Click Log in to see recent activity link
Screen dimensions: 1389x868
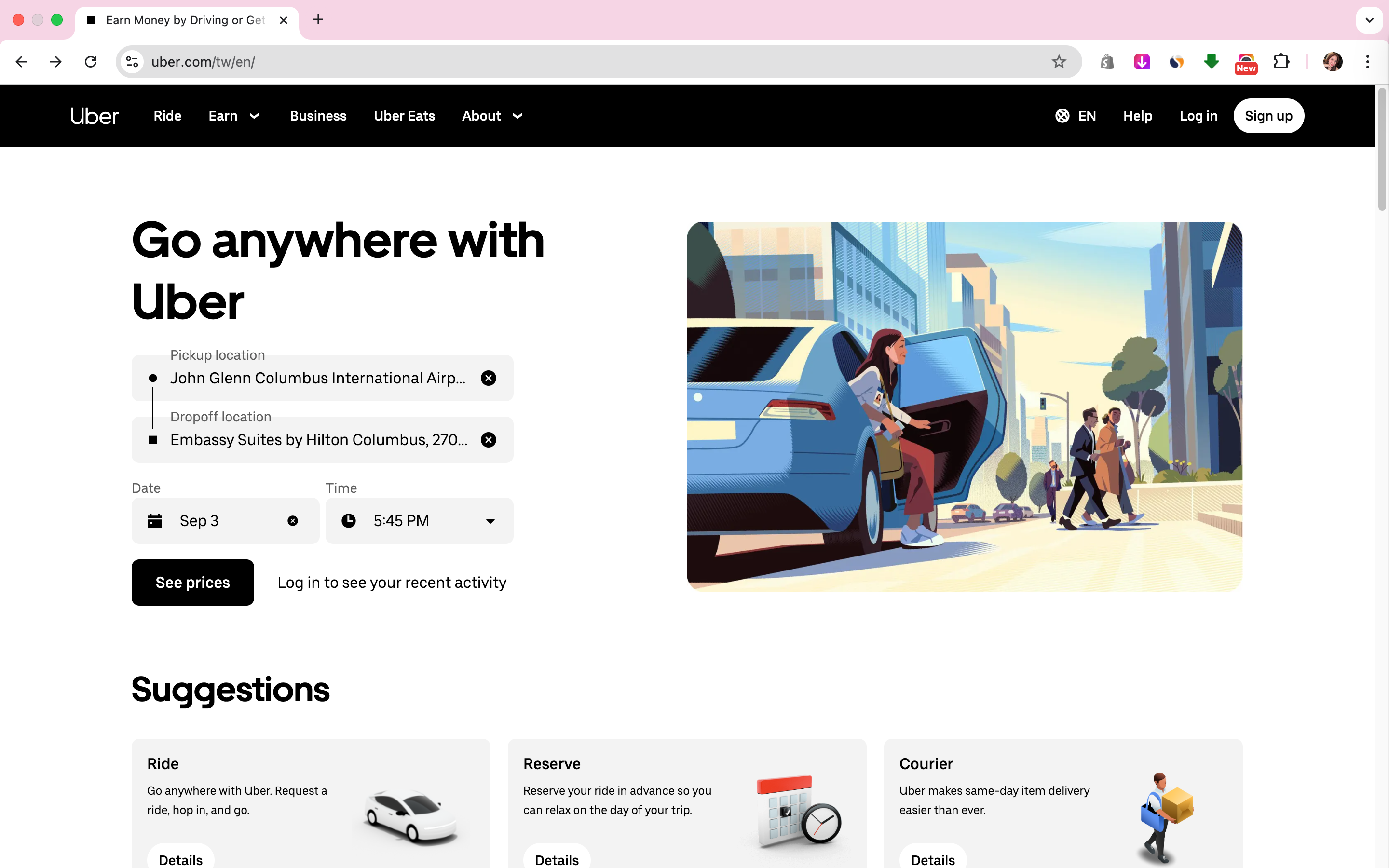[x=392, y=582]
